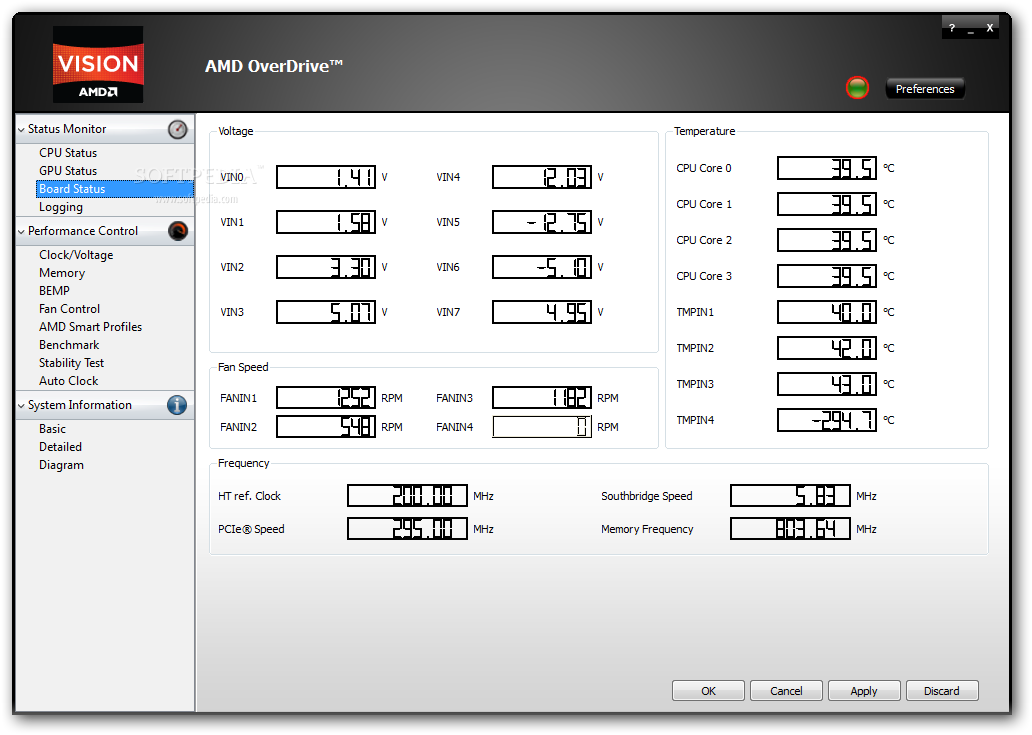Click the FANIN3 RPM readout
Image resolution: width=1032 pixels, height=735 pixels.
tap(542, 397)
